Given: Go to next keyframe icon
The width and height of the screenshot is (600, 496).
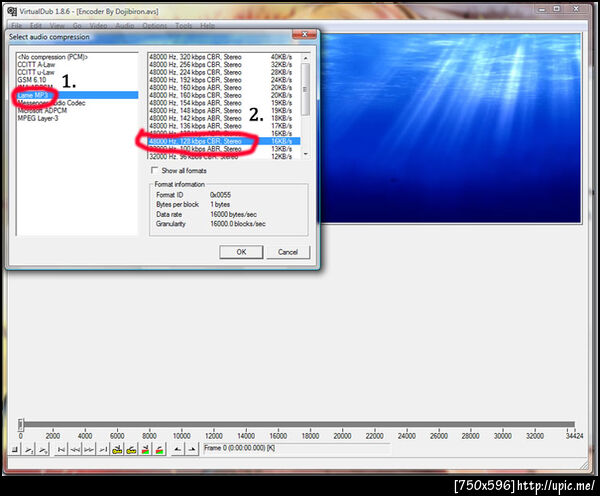Looking at the screenshot, I should coord(131,449).
